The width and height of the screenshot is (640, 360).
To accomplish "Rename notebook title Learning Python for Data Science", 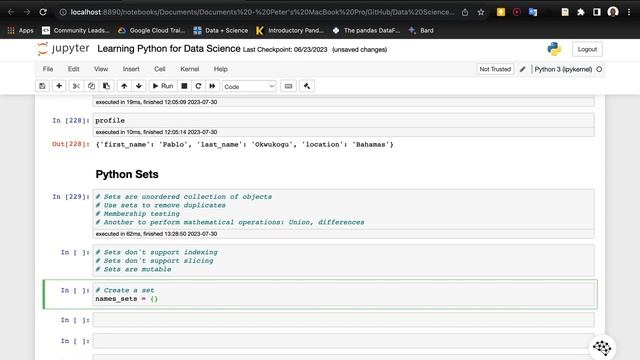I will click(x=169, y=49).
